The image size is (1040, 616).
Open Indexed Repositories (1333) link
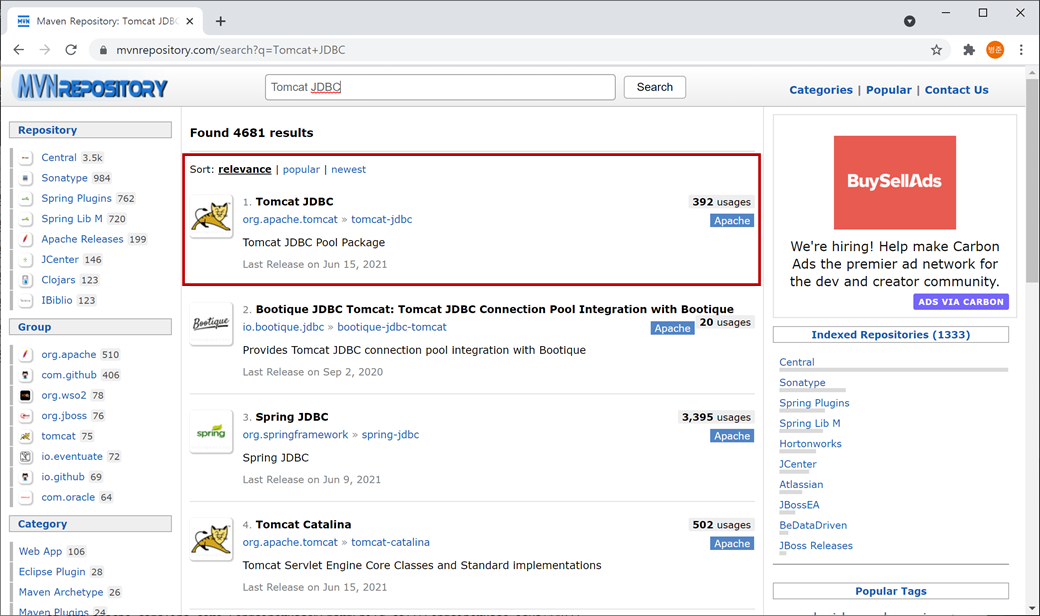coord(890,335)
